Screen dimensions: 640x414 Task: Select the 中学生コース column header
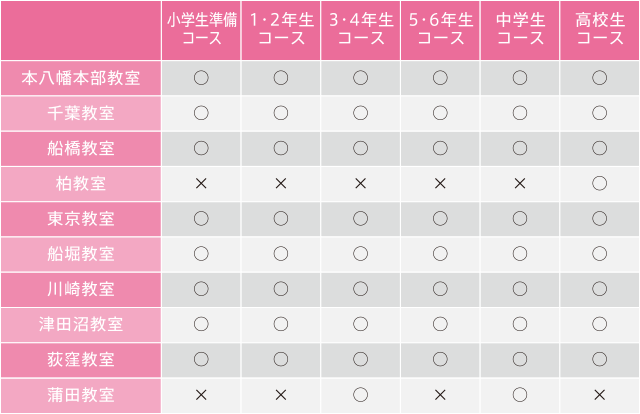[520, 30]
